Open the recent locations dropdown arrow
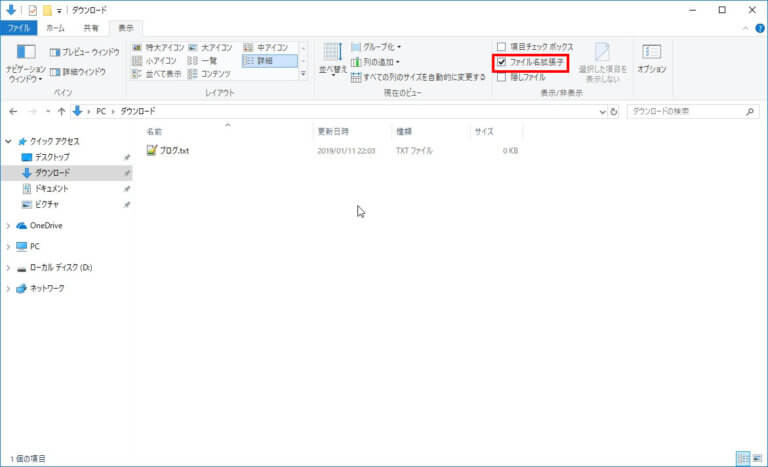 point(48,112)
